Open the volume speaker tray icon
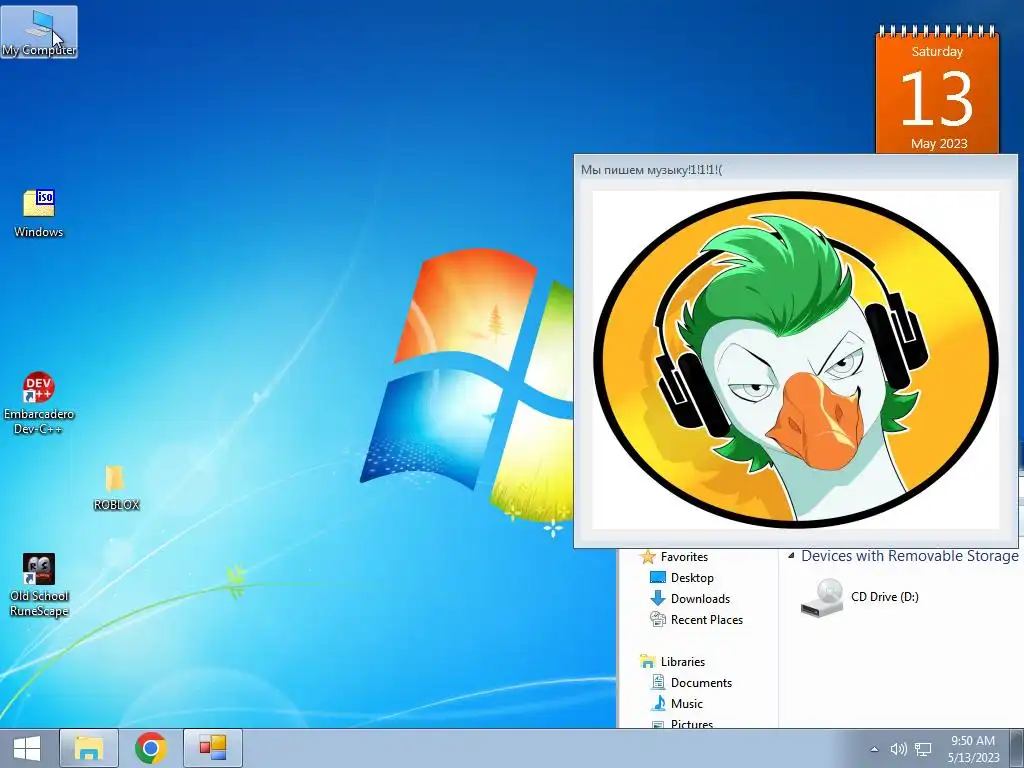 coord(899,749)
